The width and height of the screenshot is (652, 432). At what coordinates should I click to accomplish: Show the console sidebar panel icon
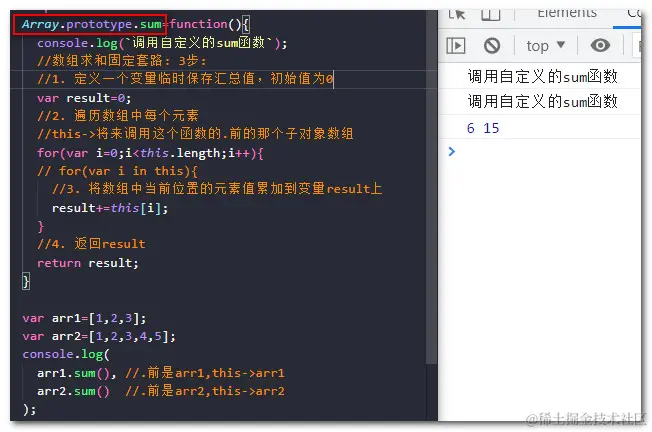[x=456, y=45]
